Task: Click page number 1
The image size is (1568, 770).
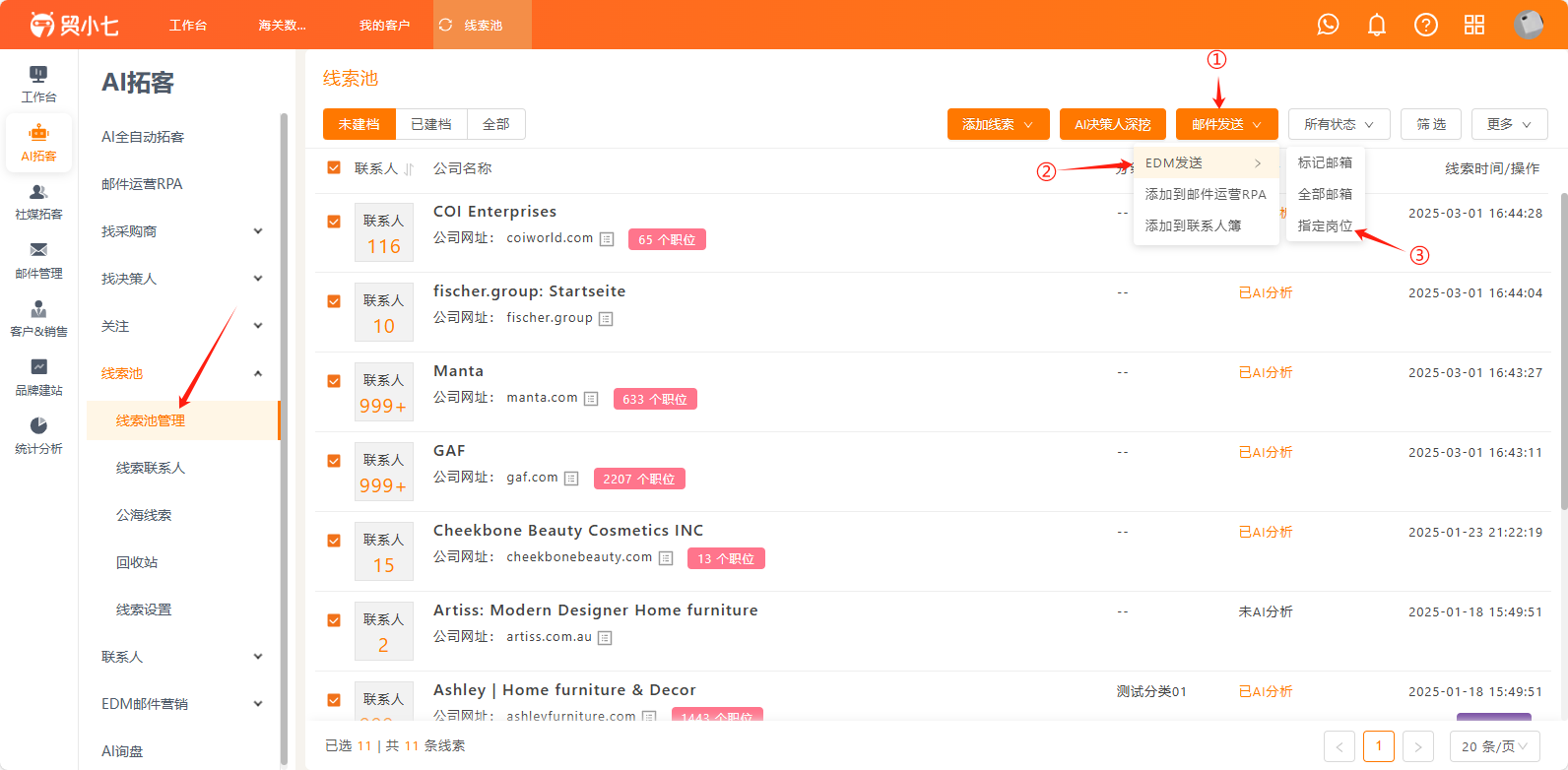Action: [x=1379, y=746]
